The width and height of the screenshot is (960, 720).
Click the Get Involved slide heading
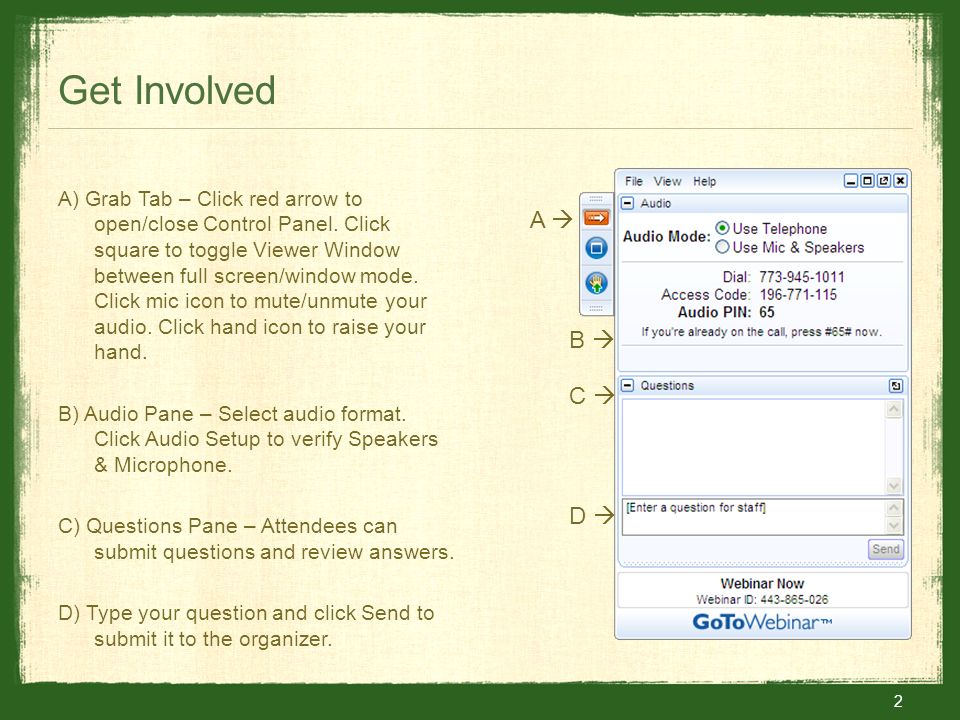(x=167, y=91)
